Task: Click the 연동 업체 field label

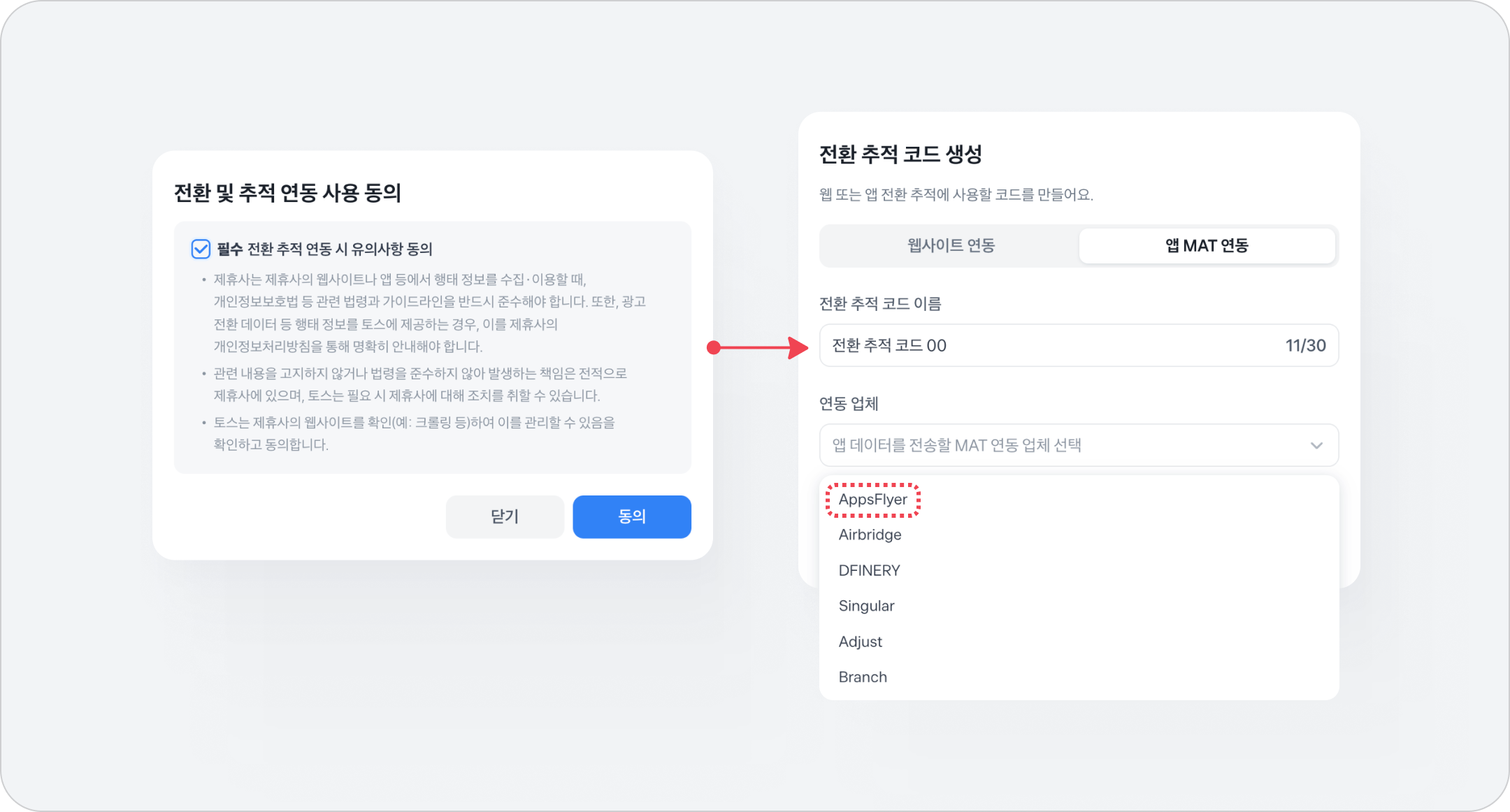Action: [x=849, y=403]
